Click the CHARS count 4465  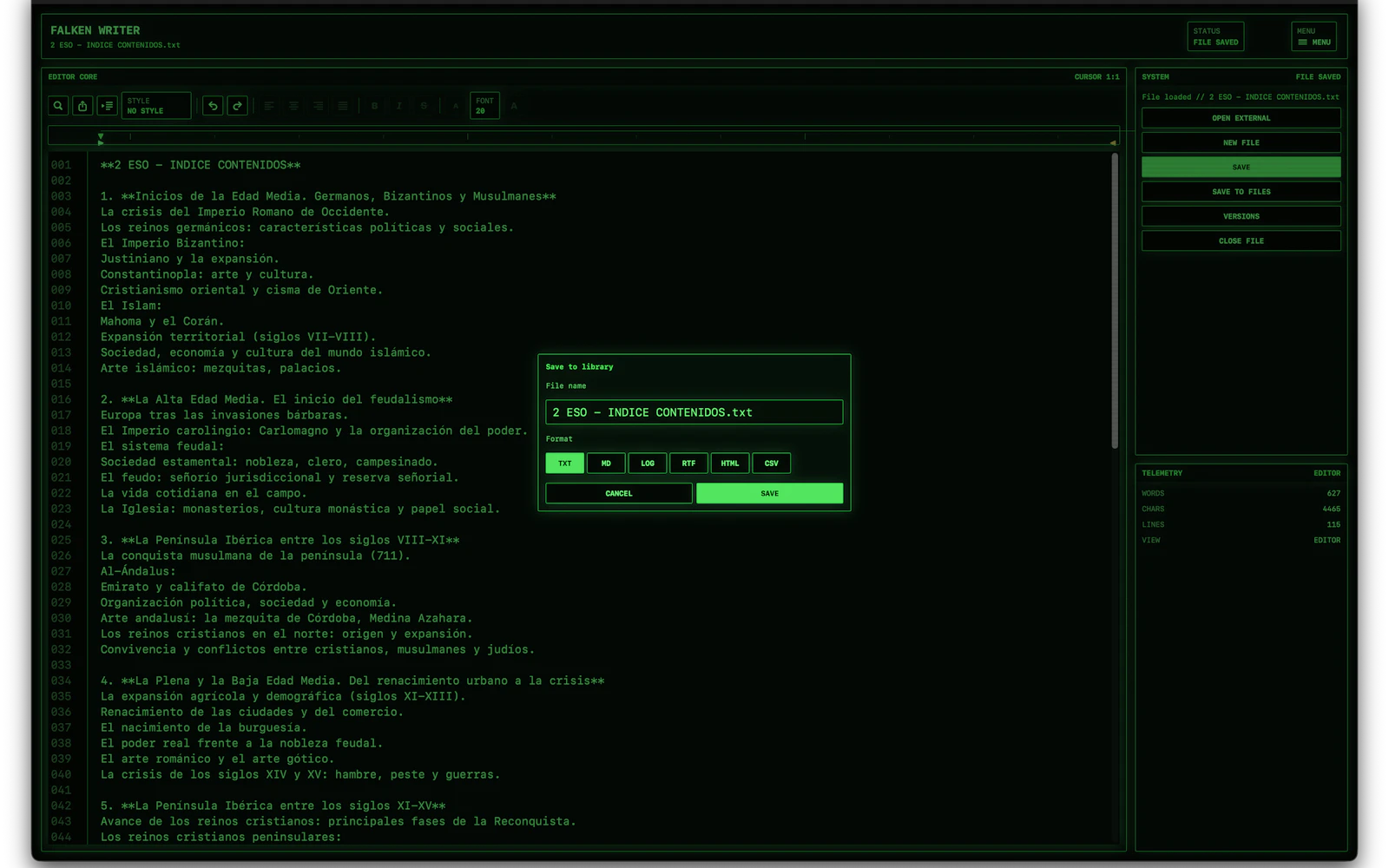[x=1332, y=509]
